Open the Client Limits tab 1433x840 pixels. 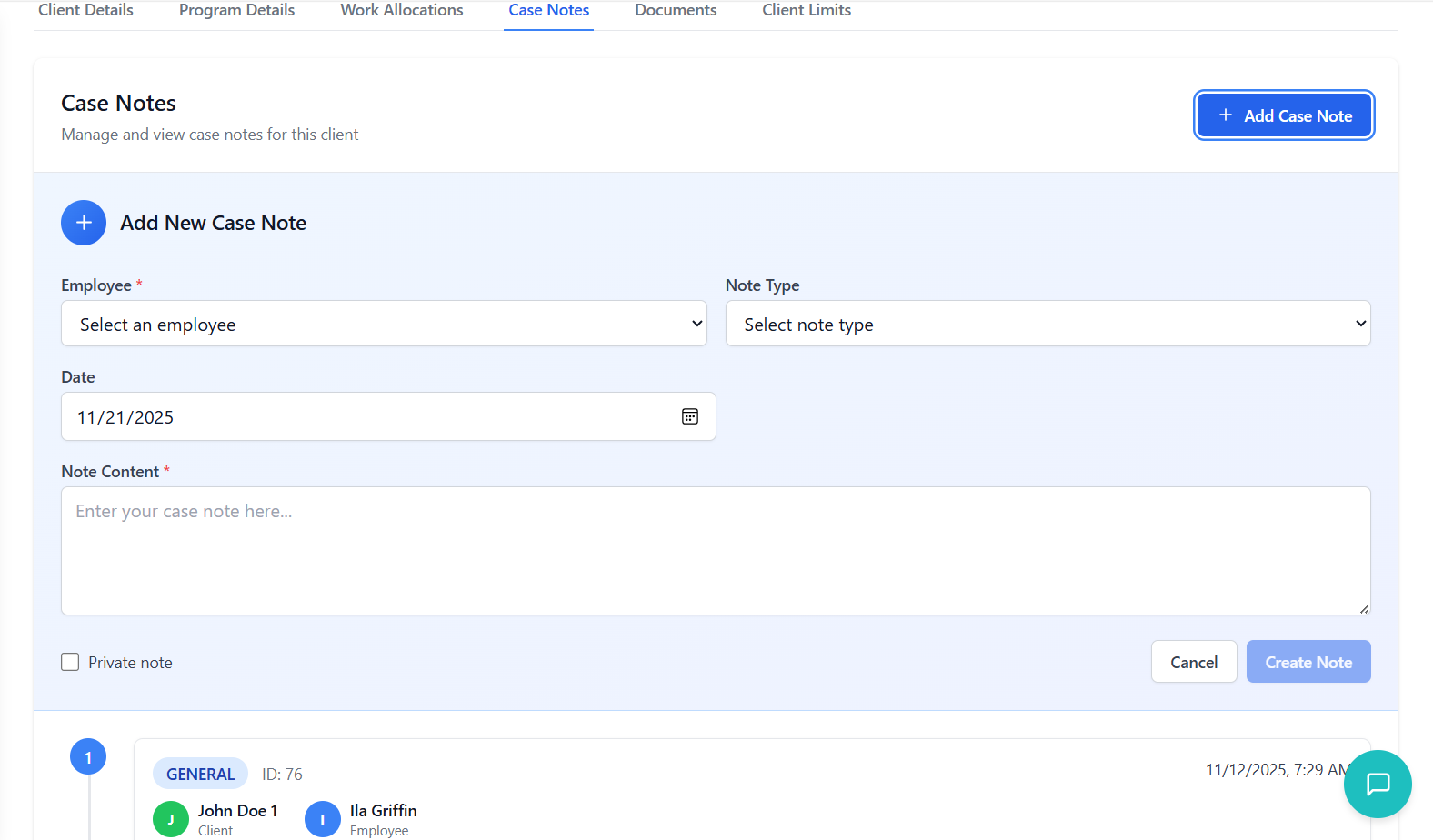(807, 11)
